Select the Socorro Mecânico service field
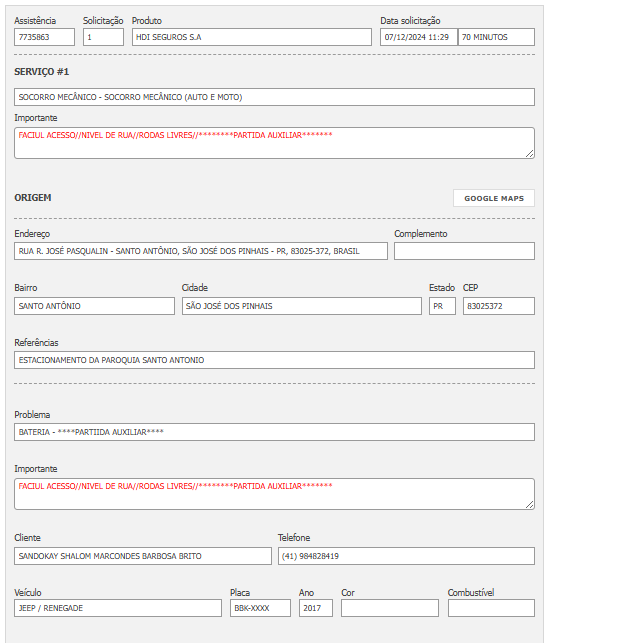 pos(274,97)
